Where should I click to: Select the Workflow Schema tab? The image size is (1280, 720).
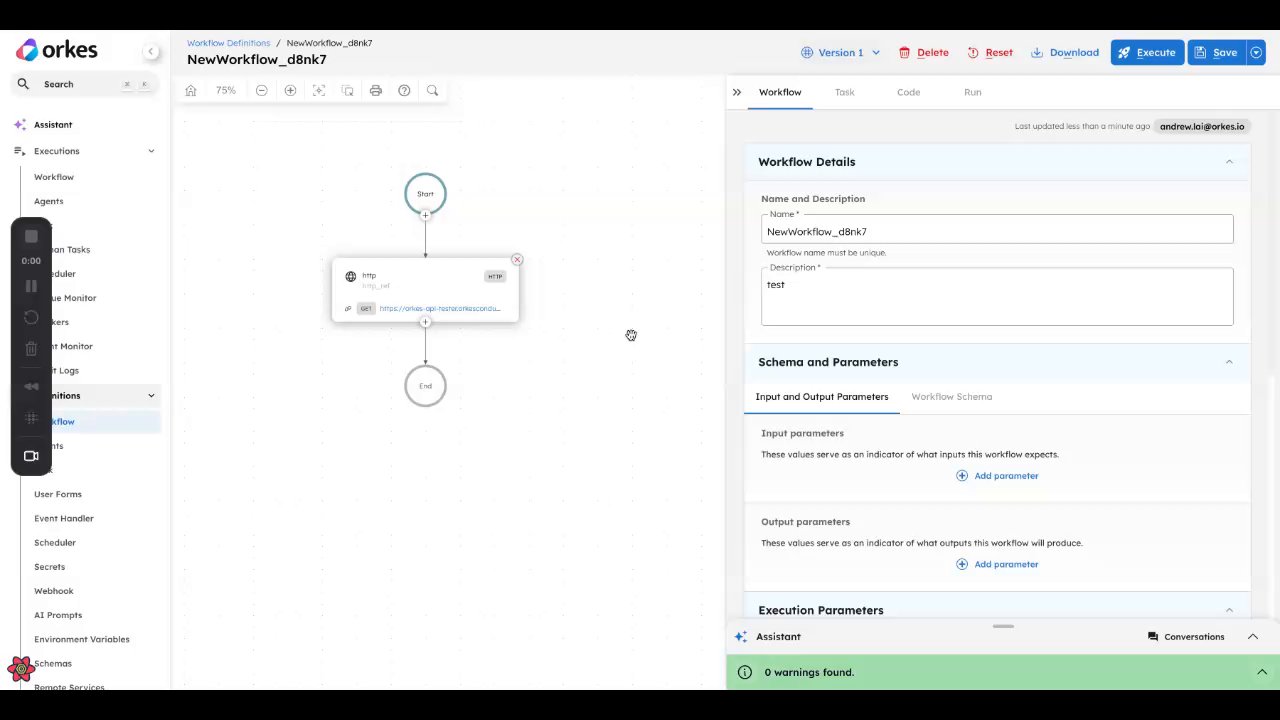pos(952,397)
